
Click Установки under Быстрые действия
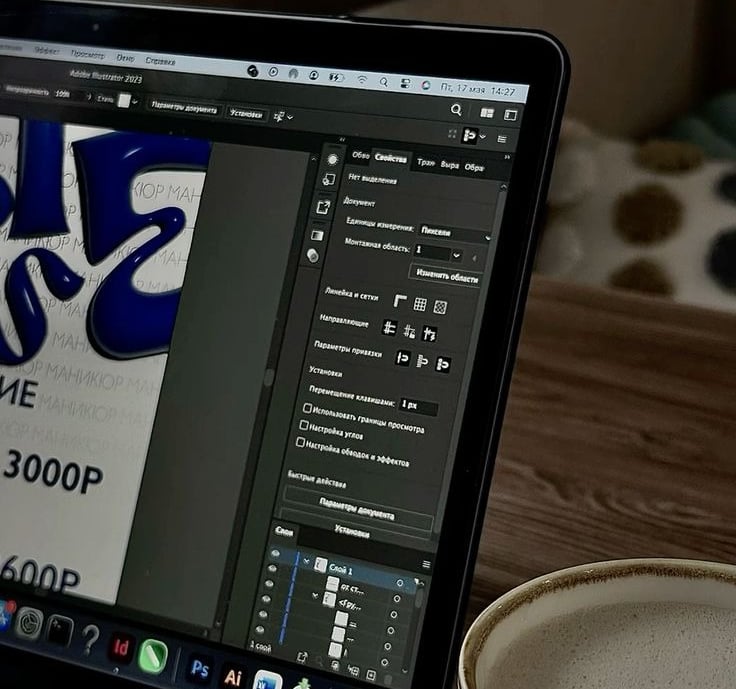[352, 531]
